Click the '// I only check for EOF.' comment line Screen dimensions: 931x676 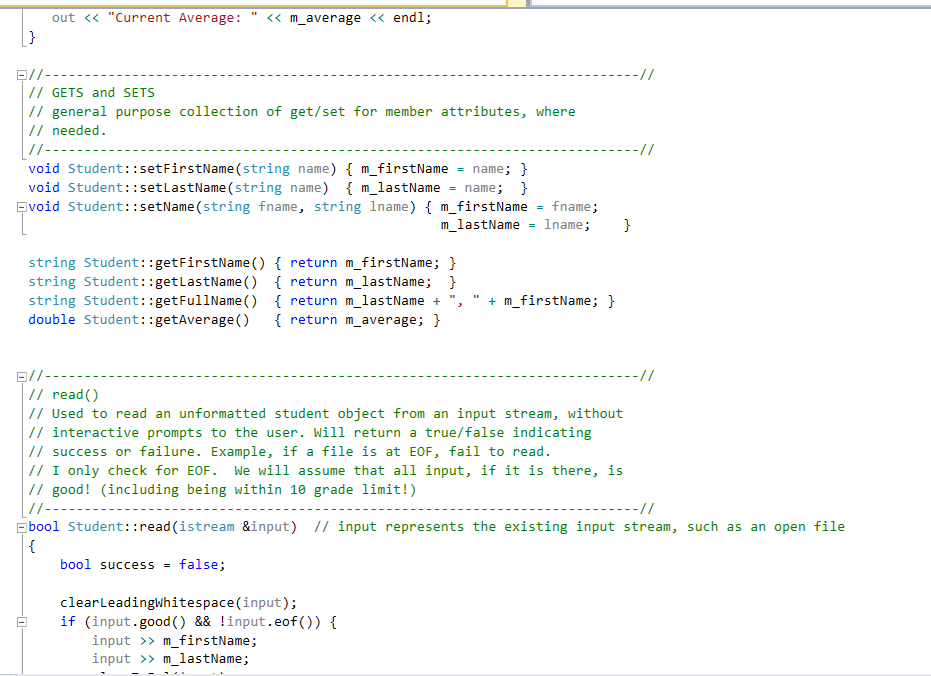[325, 471]
